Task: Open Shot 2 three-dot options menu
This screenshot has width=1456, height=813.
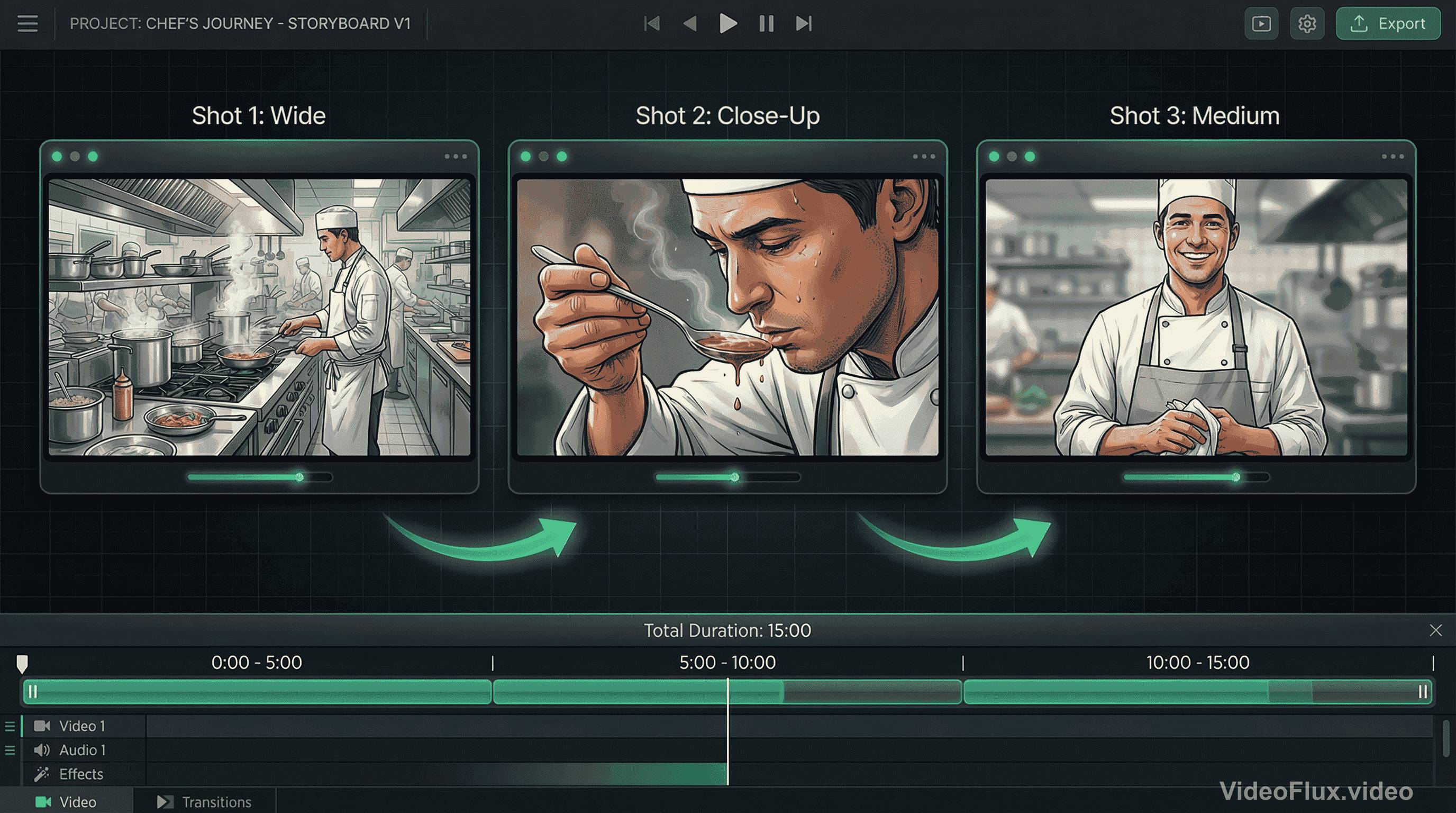Action: click(x=924, y=157)
